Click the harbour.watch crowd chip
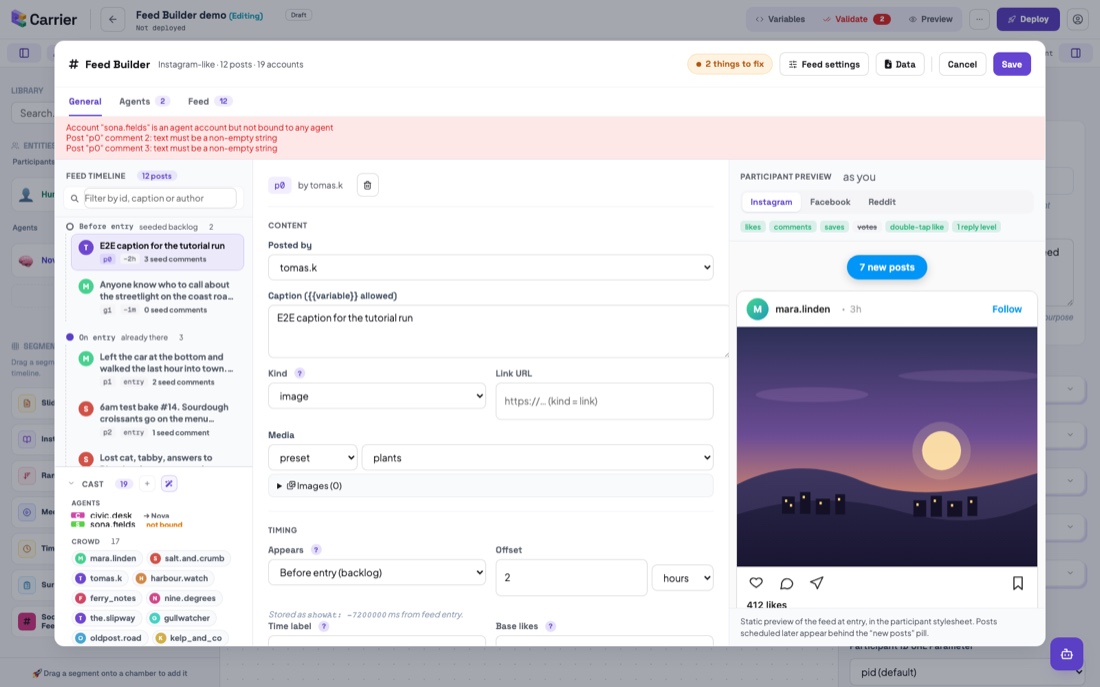 (171, 578)
